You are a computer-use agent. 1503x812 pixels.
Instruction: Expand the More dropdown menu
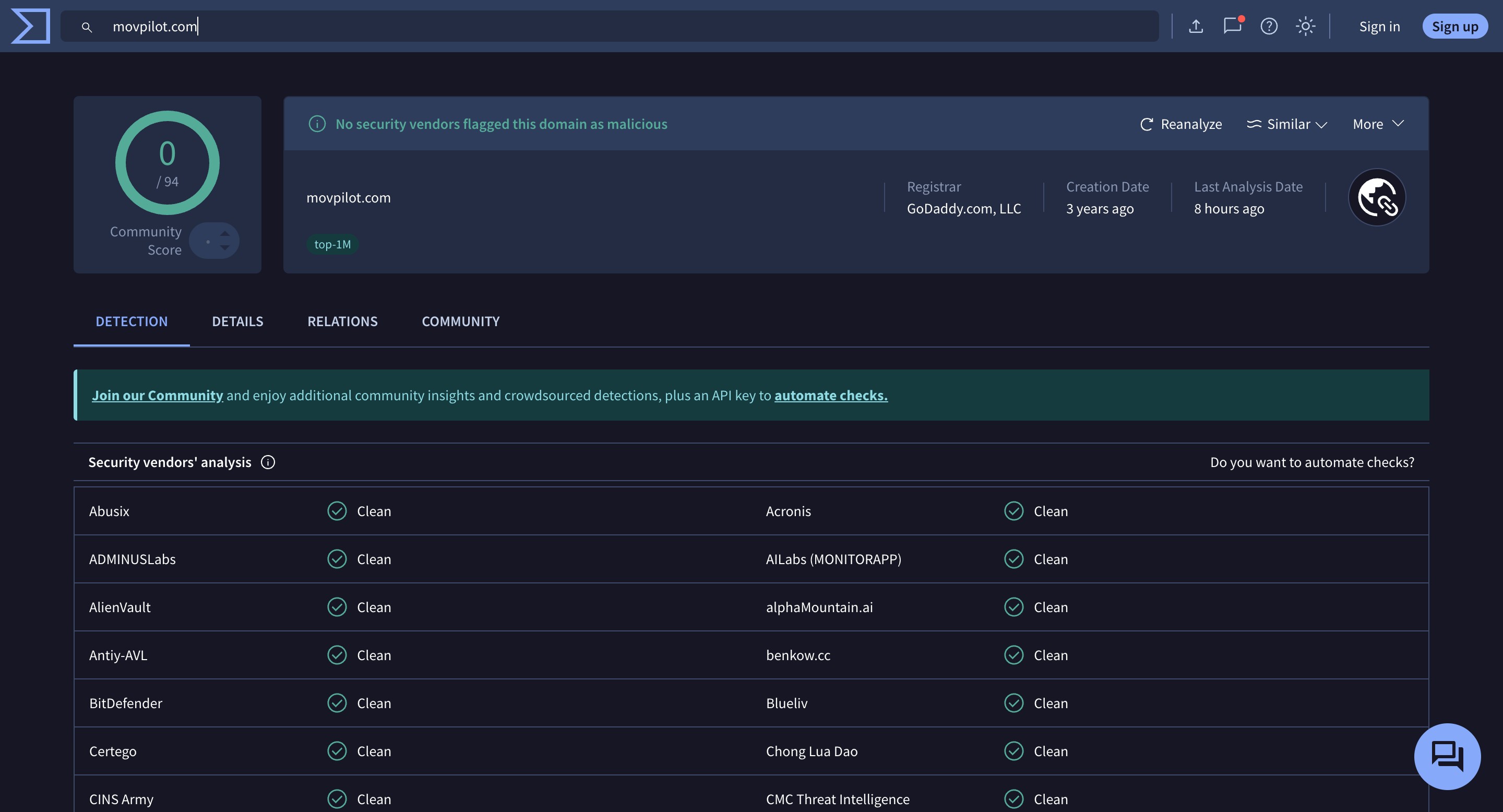(x=1378, y=124)
